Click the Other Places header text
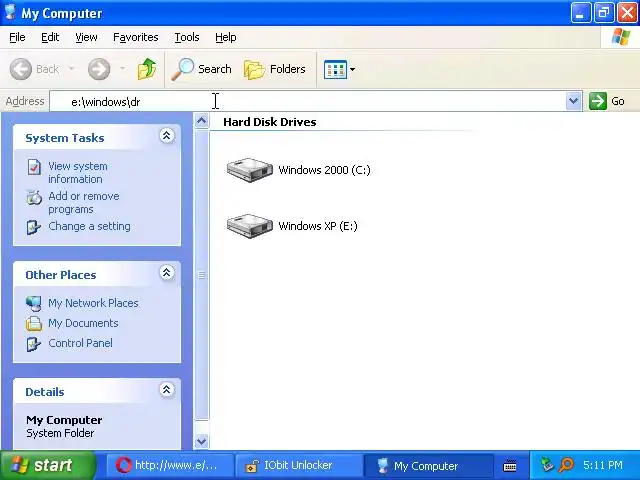Screen dimensions: 640x480 coord(61,275)
